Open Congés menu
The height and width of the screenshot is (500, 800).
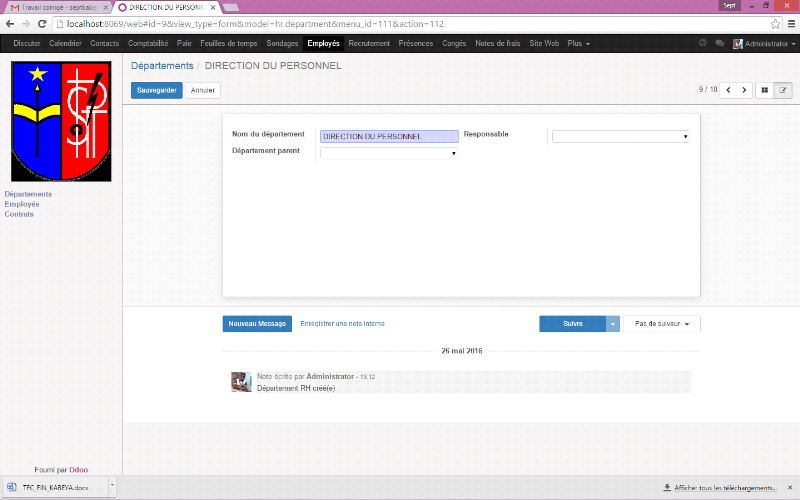click(454, 43)
